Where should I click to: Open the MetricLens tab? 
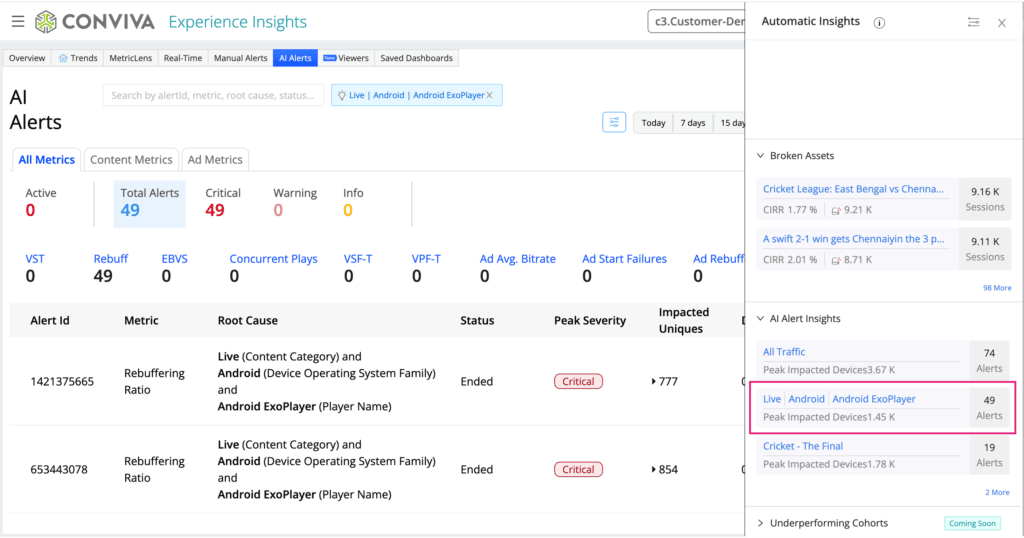pos(131,58)
